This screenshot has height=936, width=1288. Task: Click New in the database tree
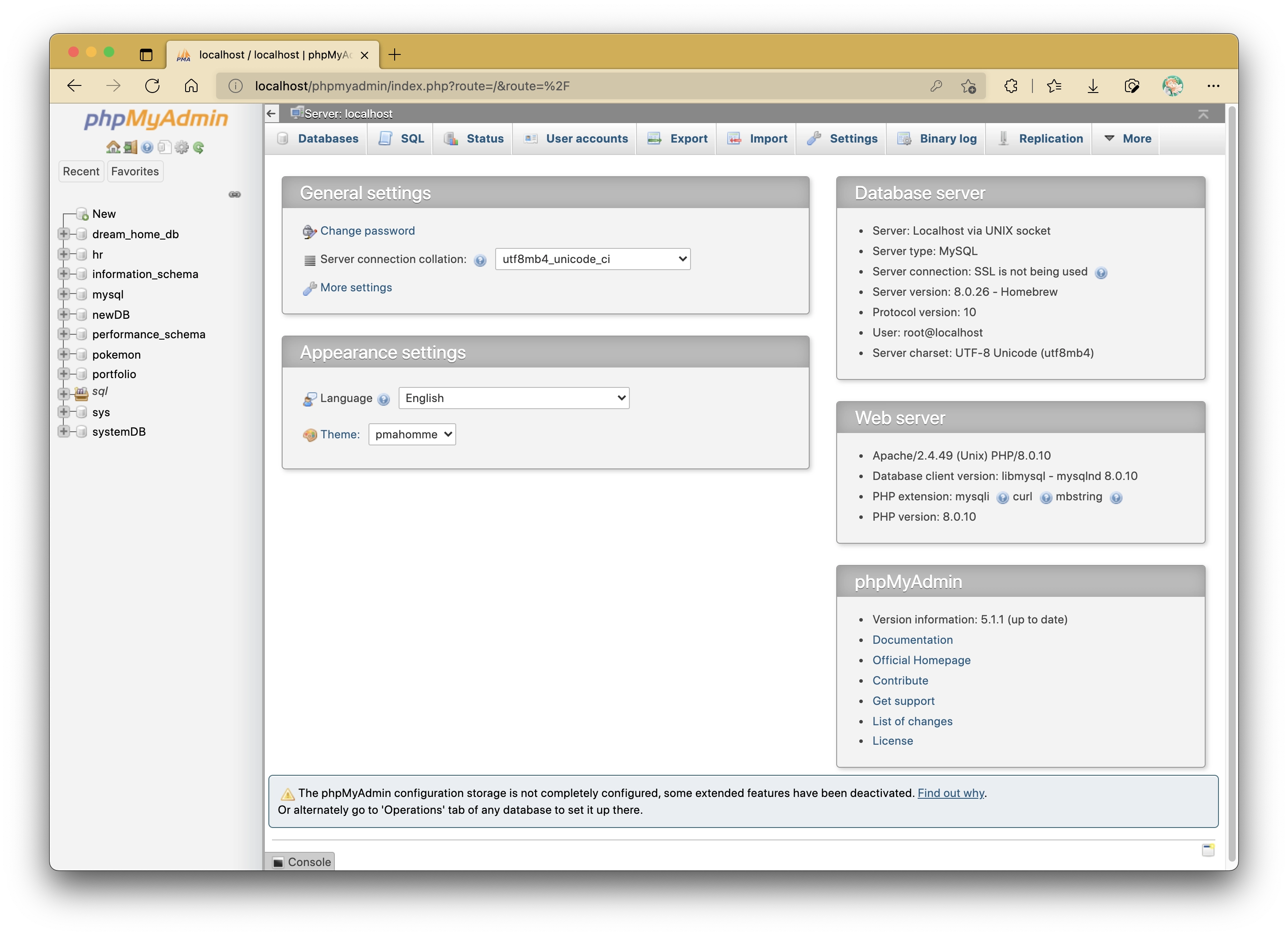click(x=104, y=214)
